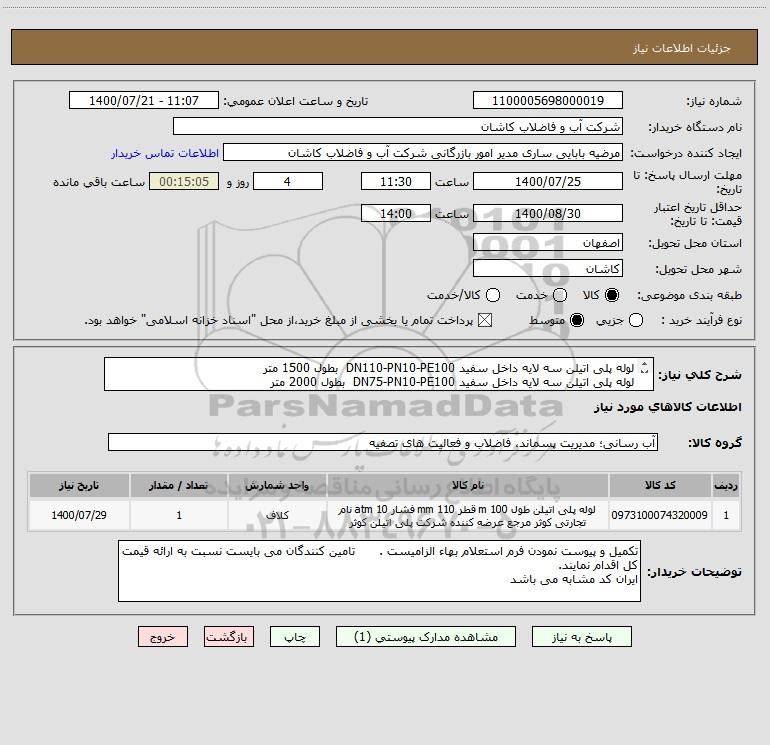The width and height of the screenshot is (770, 745).
Task: Click the چاپ print button
Action: (x=295, y=637)
